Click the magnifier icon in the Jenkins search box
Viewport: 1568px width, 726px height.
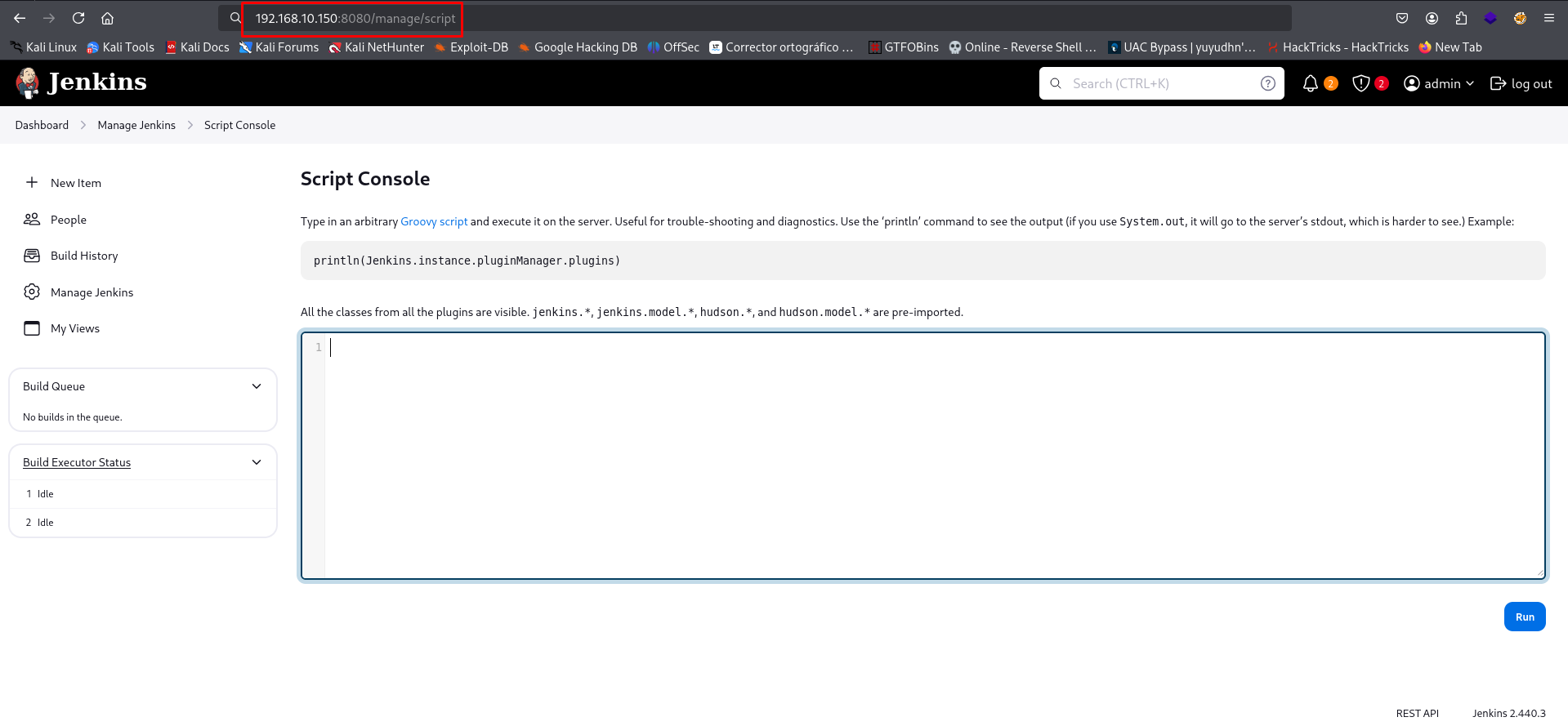click(x=1056, y=83)
